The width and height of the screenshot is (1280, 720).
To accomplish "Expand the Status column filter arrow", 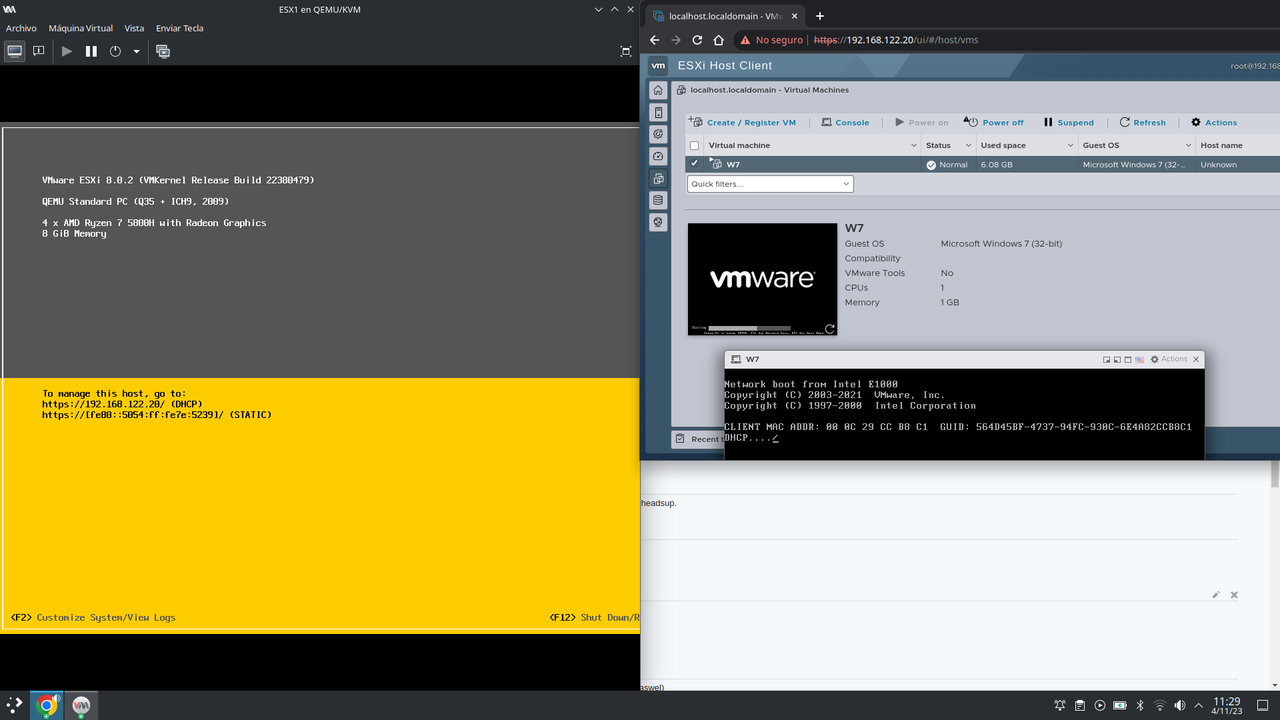I will coord(966,144).
